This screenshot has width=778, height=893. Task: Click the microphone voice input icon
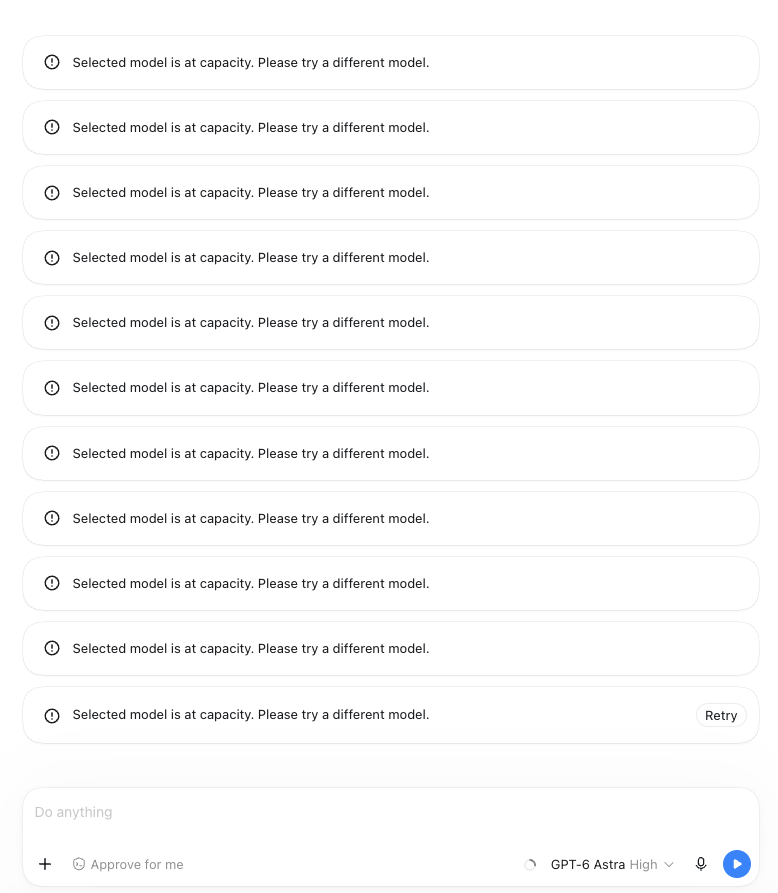(701, 864)
